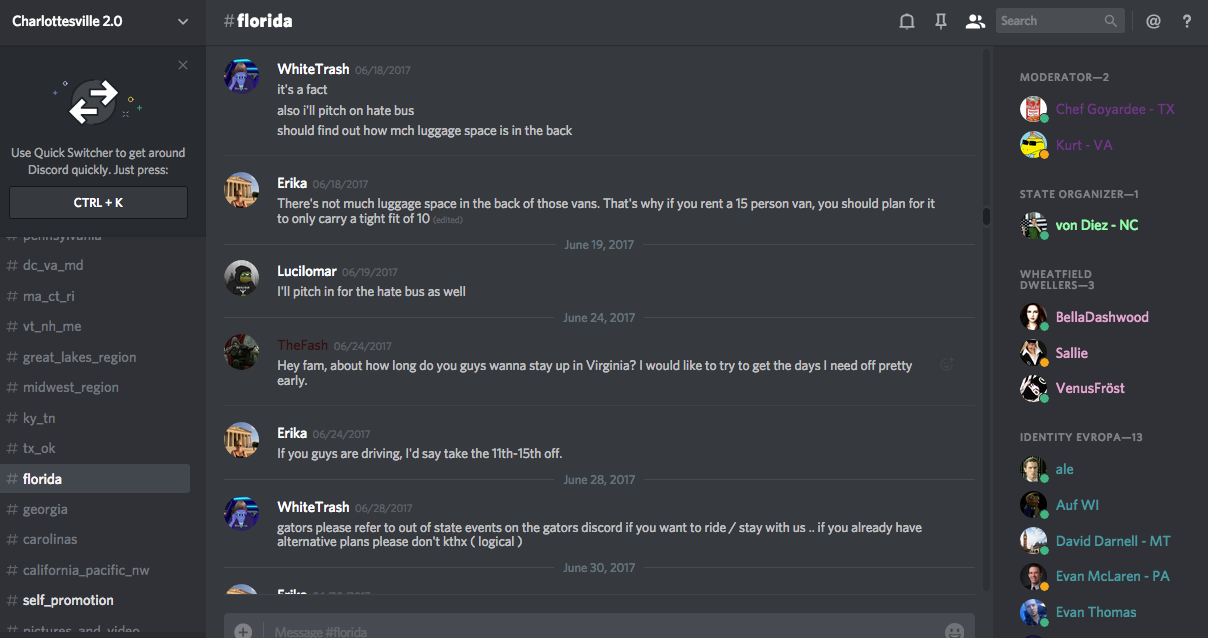Open notification settings bell icon
1208x638 pixels.
pos(907,21)
